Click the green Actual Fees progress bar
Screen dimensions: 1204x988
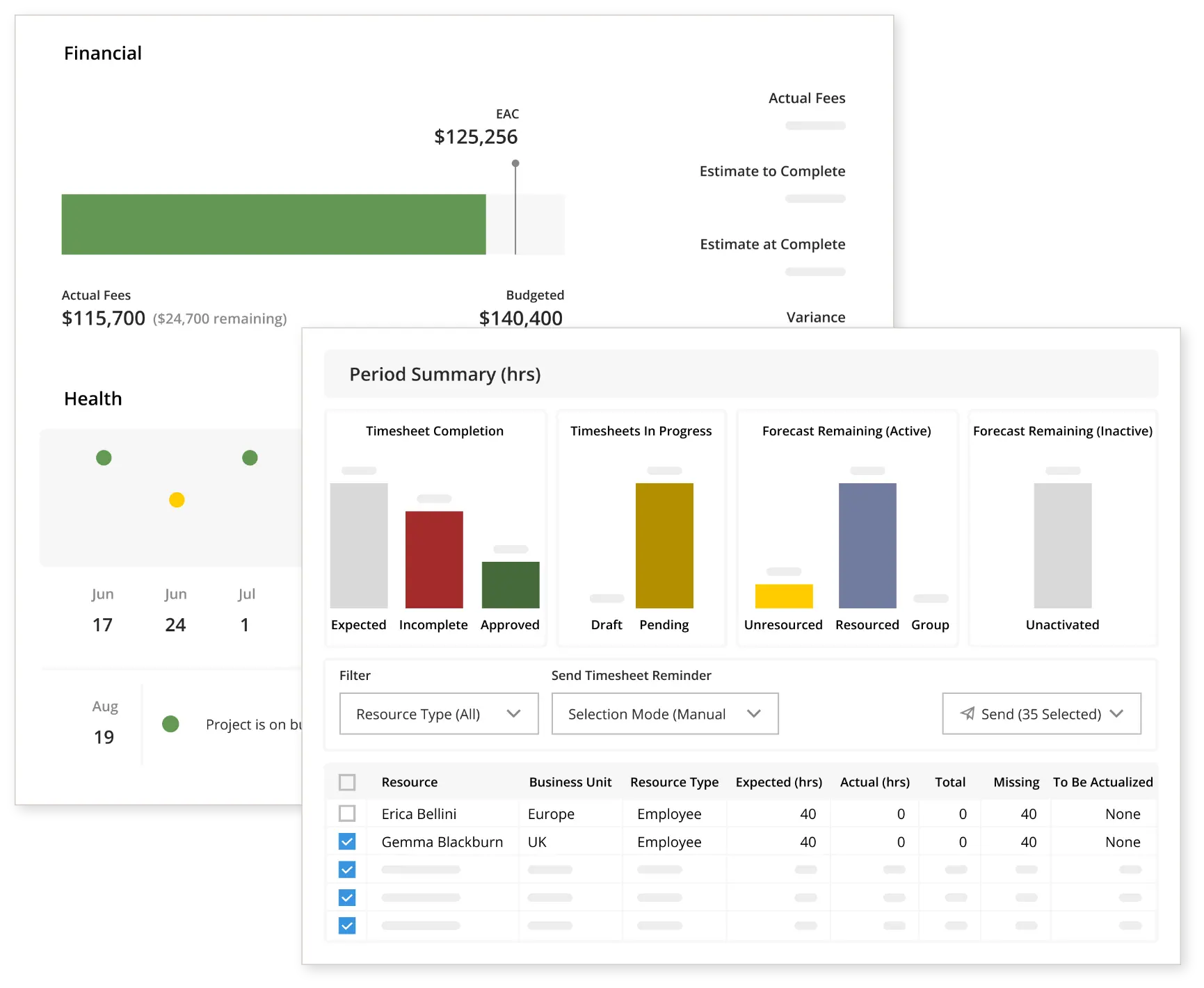[x=273, y=225]
